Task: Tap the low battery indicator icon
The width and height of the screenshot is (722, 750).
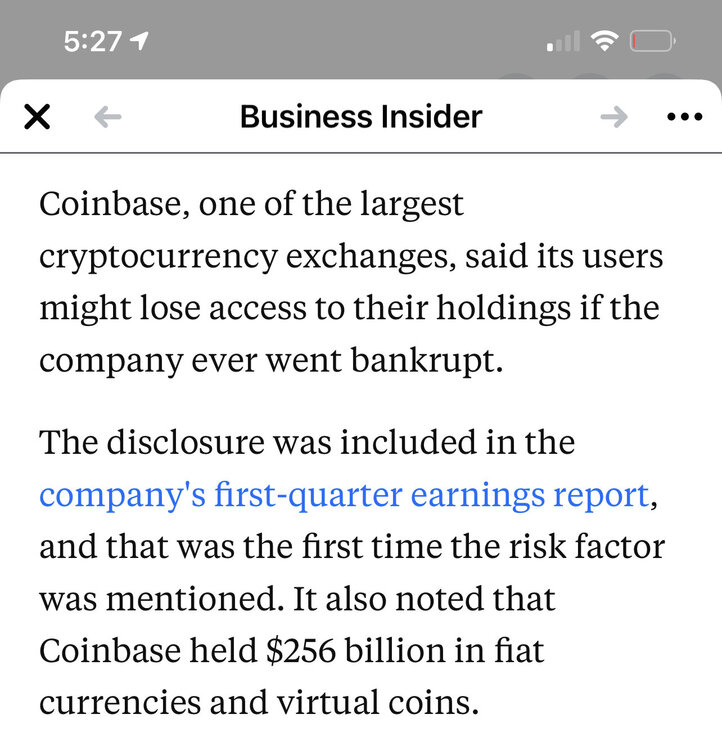Action: (652, 42)
